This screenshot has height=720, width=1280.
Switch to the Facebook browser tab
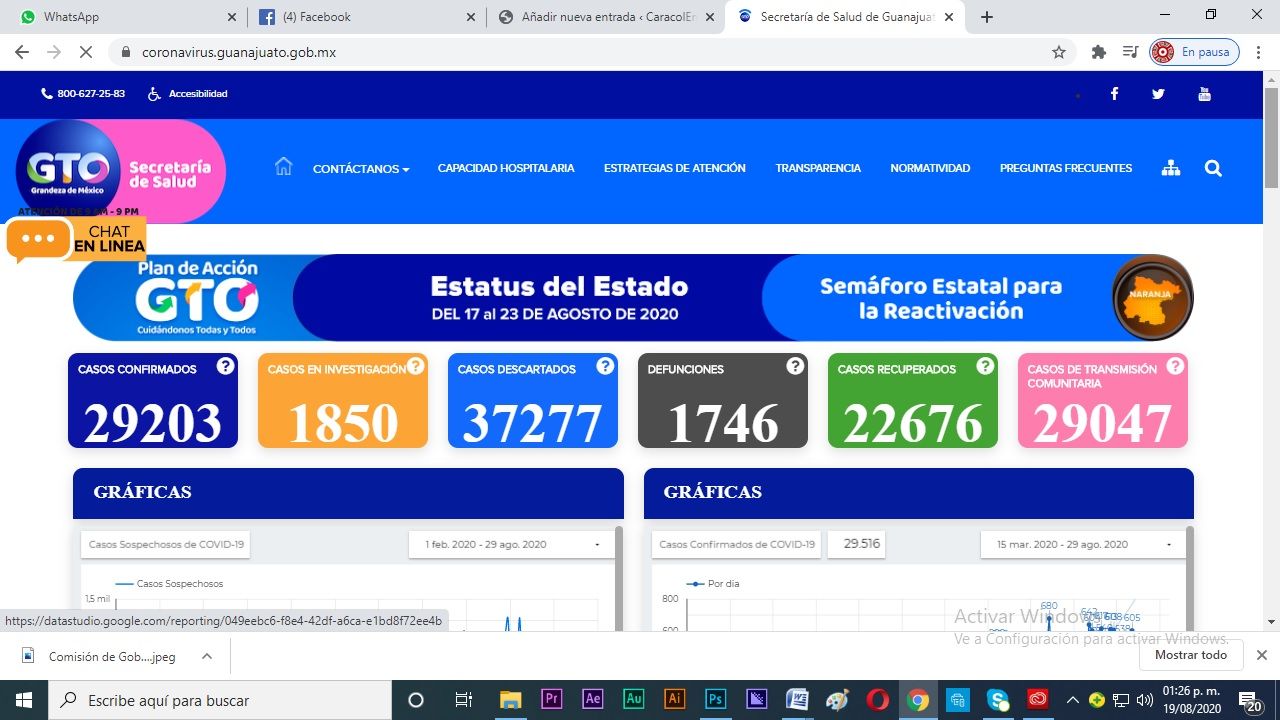[364, 17]
